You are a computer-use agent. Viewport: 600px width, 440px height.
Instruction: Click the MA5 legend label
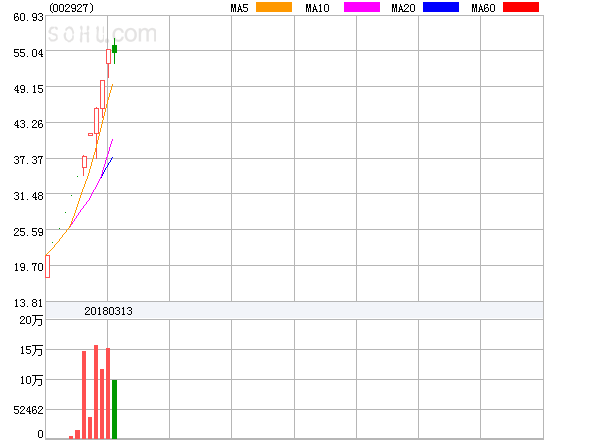click(x=239, y=8)
